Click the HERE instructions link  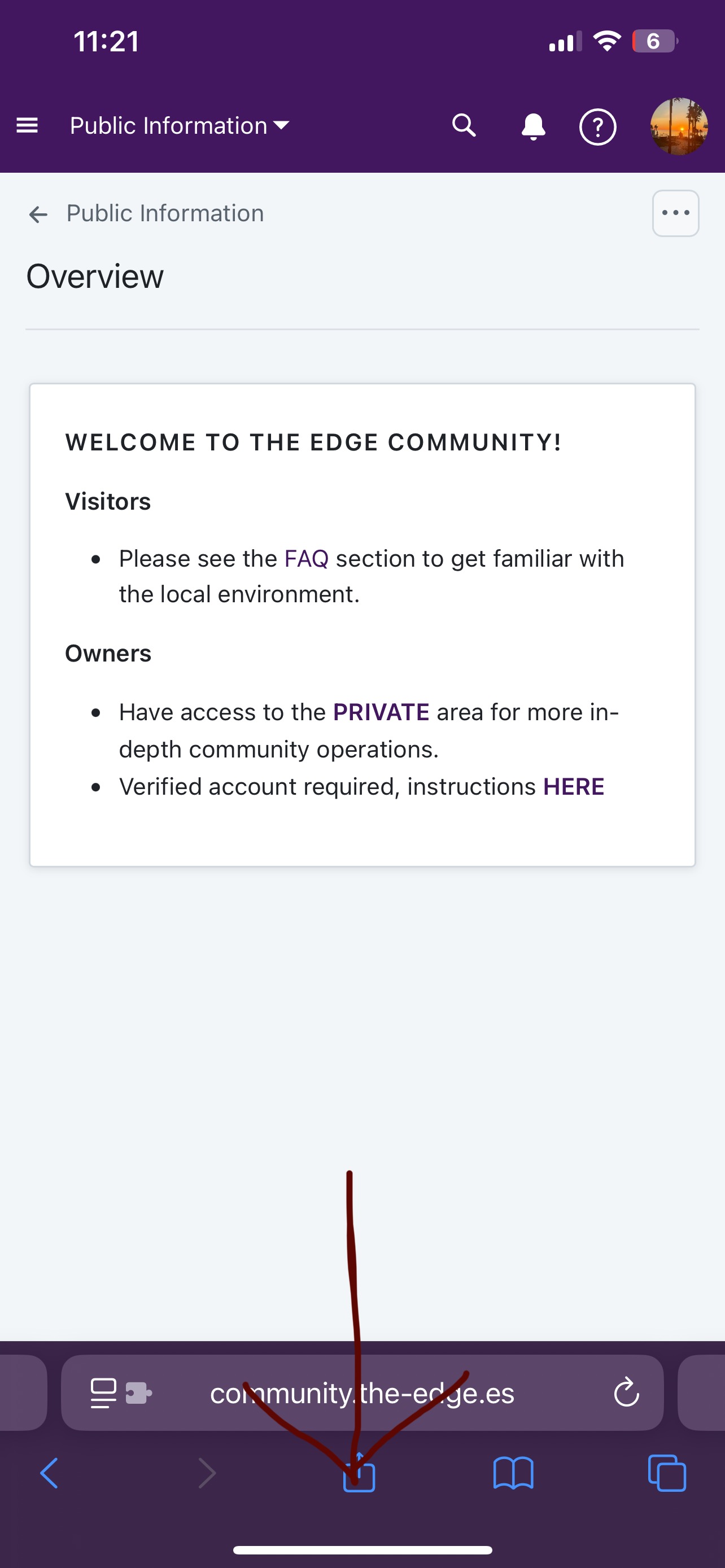pyautogui.click(x=574, y=786)
